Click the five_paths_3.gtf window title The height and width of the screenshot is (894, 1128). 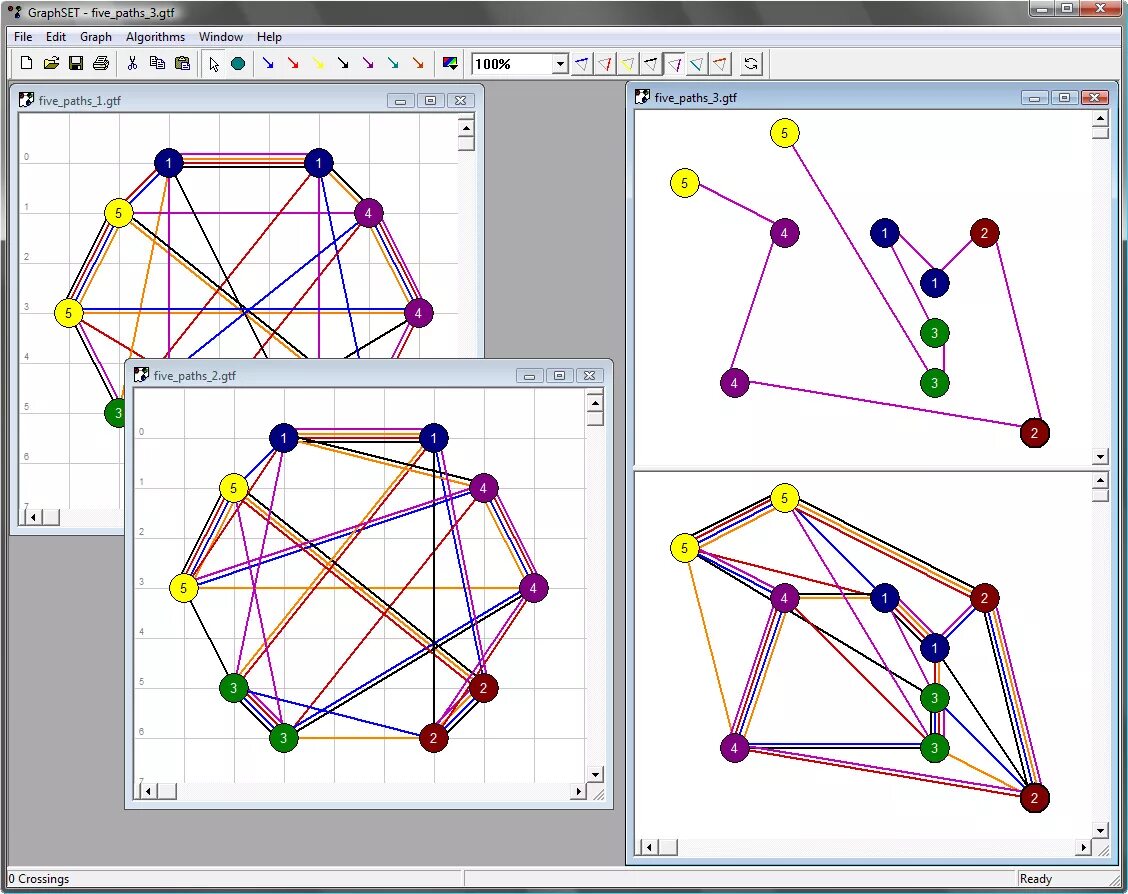point(696,98)
